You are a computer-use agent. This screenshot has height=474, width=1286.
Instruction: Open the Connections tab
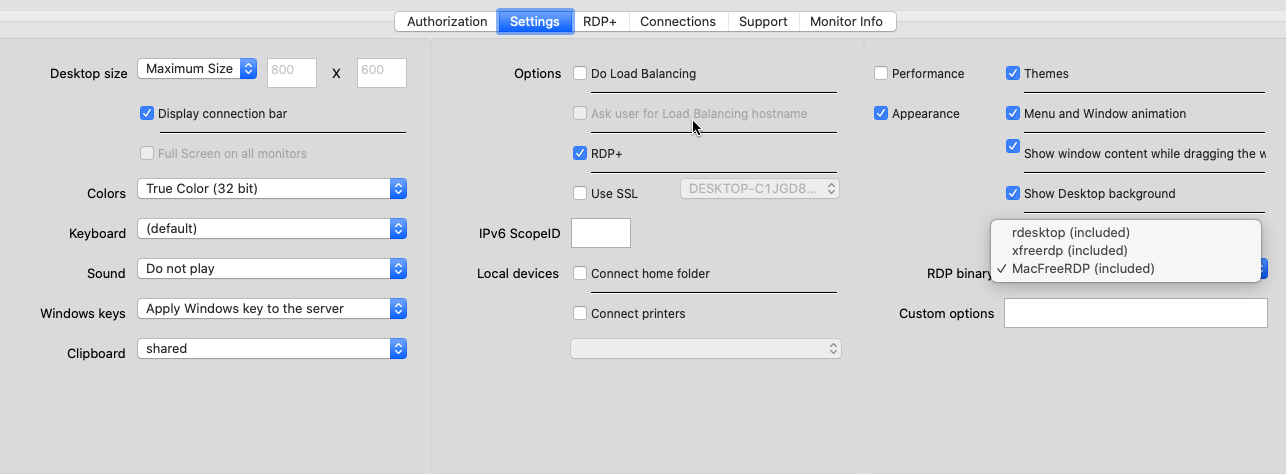tap(677, 21)
